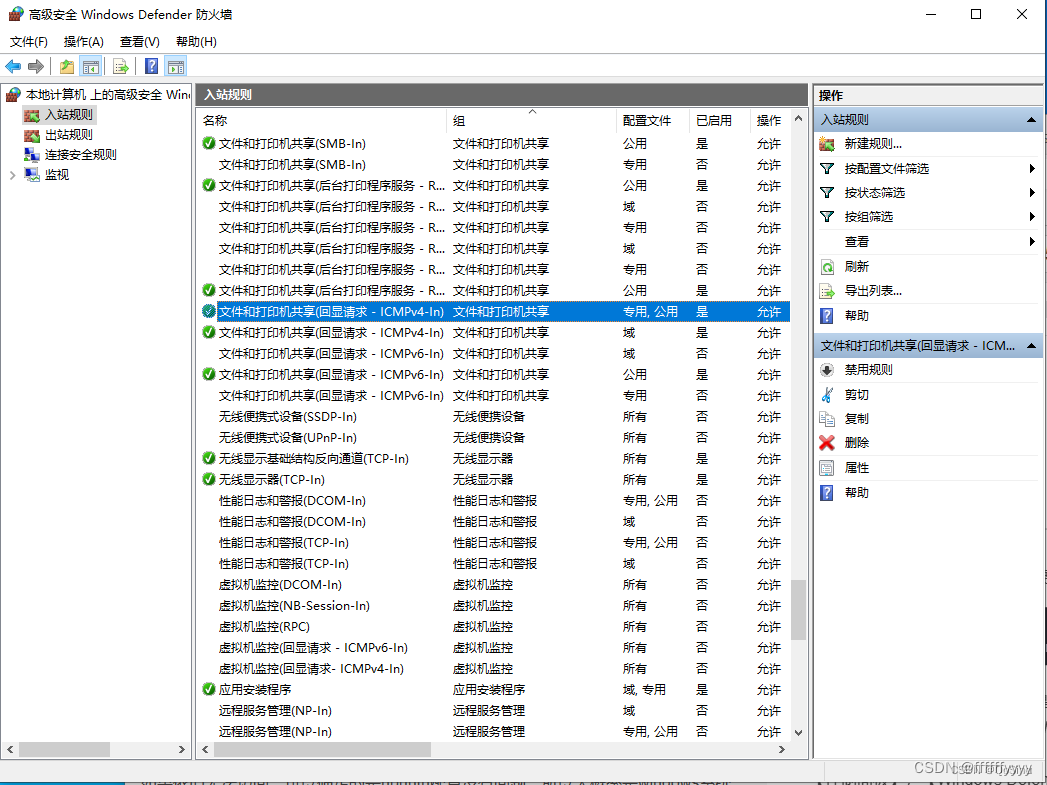Click the Export List toolbar icon
The height and width of the screenshot is (785, 1047).
[120, 66]
